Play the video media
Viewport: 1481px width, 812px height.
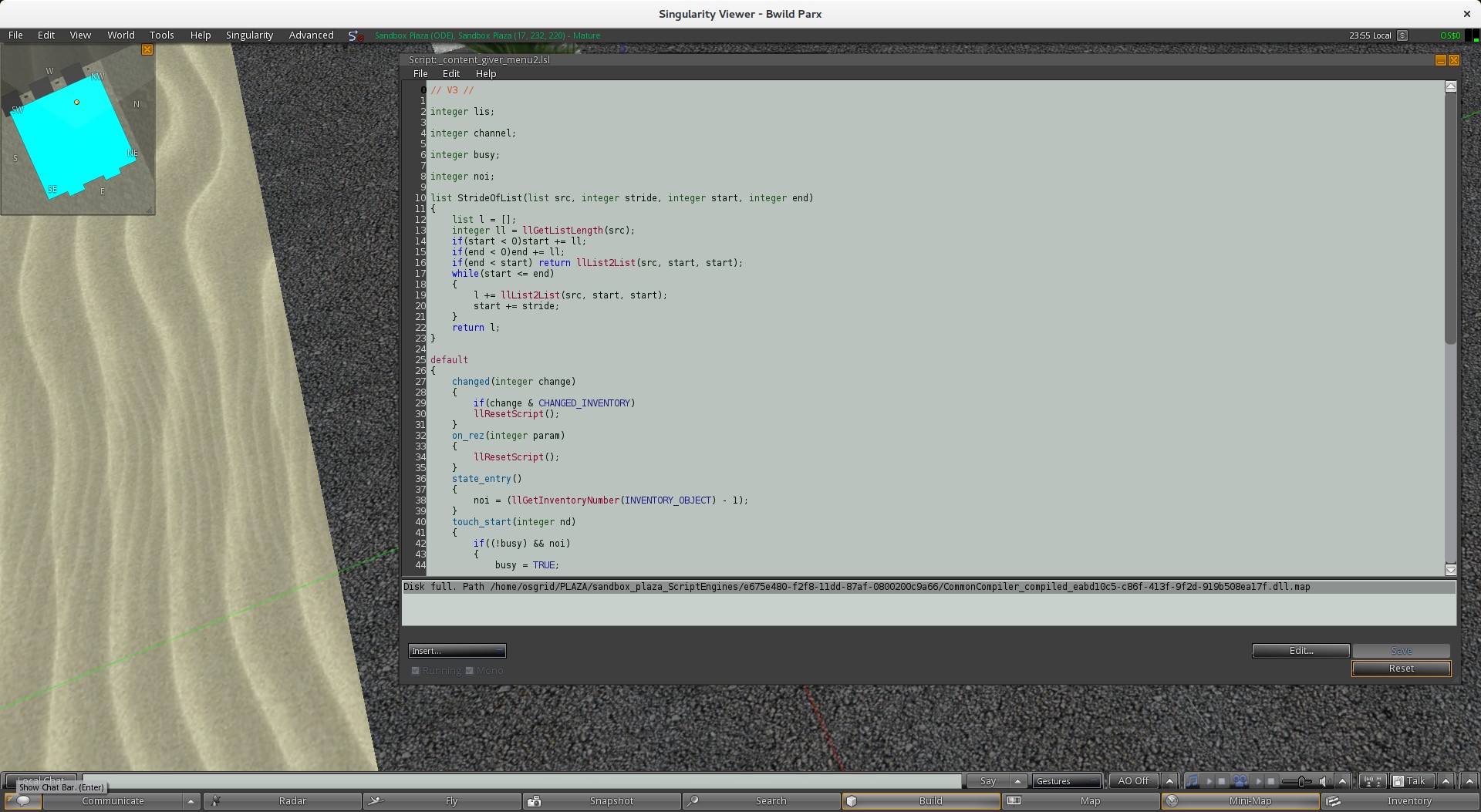(1258, 781)
